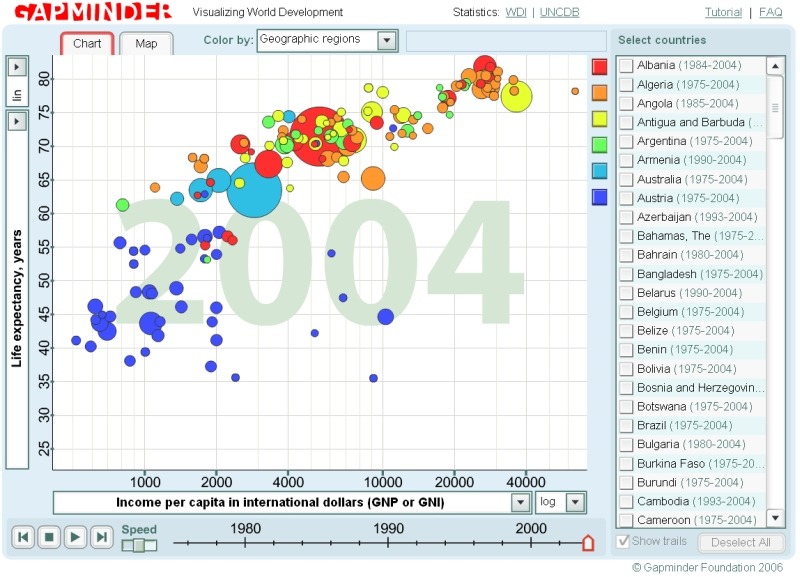Adjust the Speed slider handle
This screenshot has height=577, width=800.
[139, 545]
